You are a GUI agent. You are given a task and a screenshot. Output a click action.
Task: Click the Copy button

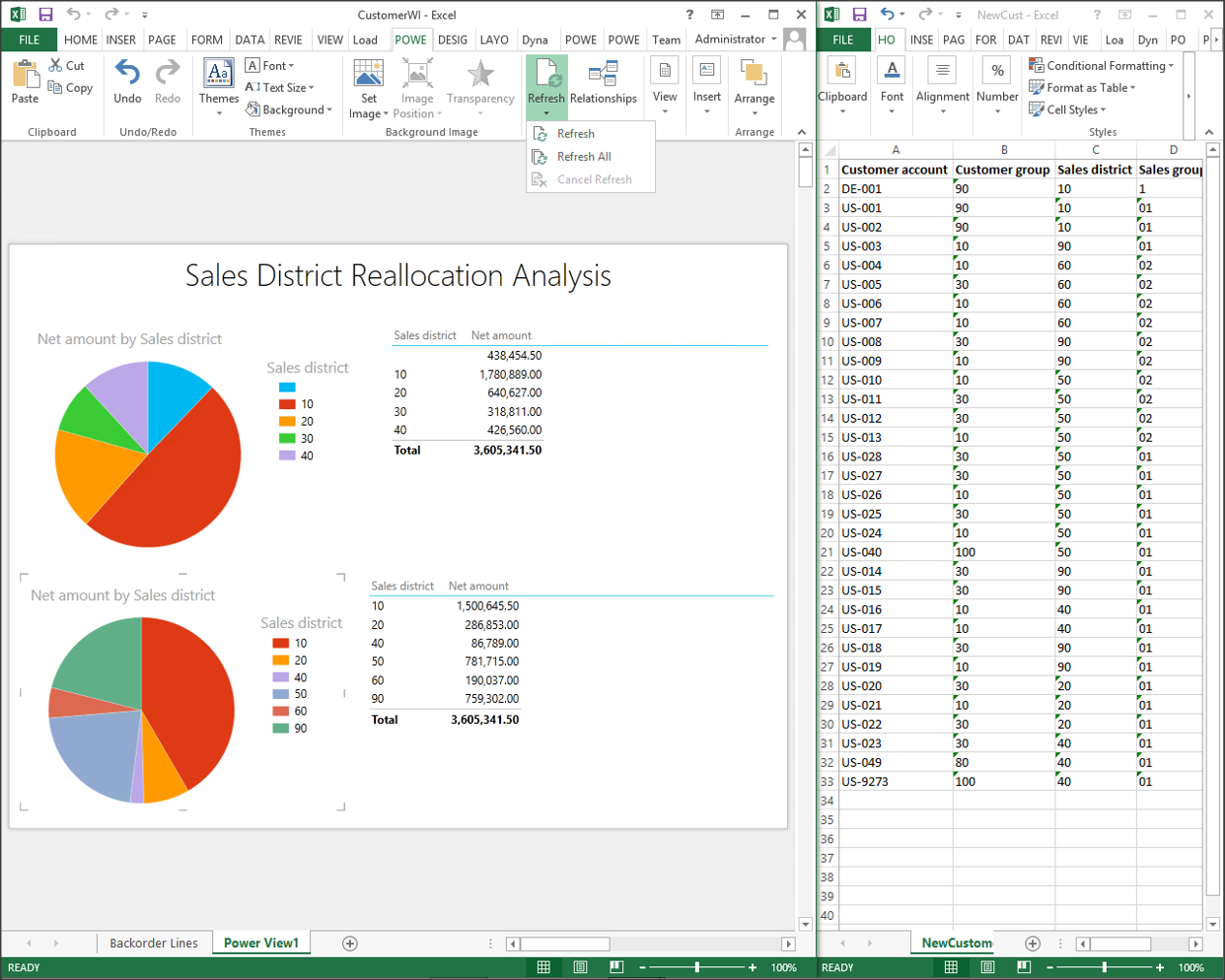(71, 88)
